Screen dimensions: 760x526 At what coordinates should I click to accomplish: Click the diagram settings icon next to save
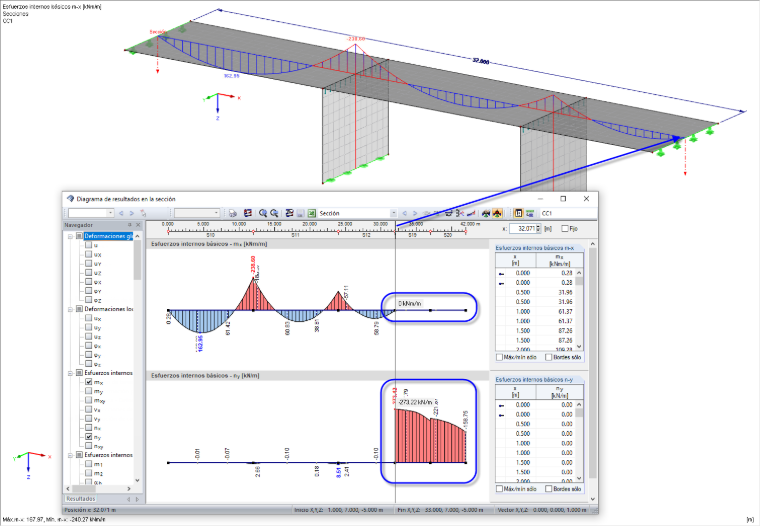289,213
